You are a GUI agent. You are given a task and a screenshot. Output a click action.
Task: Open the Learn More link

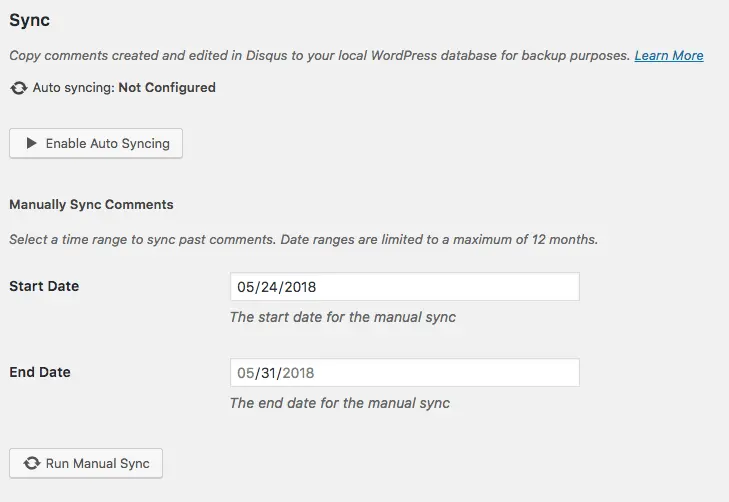pos(669,55)
